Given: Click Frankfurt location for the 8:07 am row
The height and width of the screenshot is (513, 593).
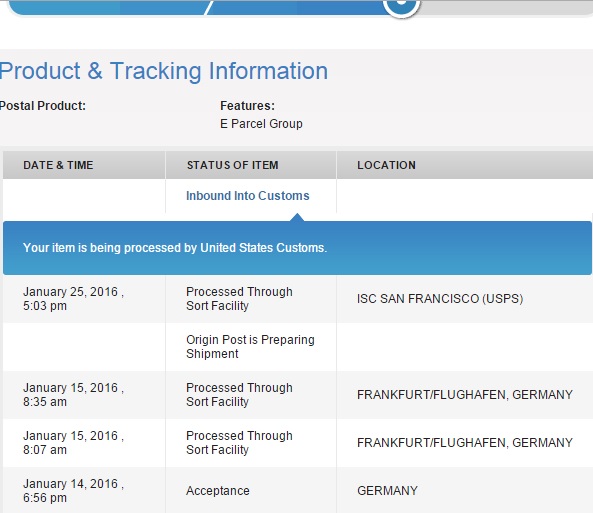Looking at the screenshot, I should click(x=464, y=443).
